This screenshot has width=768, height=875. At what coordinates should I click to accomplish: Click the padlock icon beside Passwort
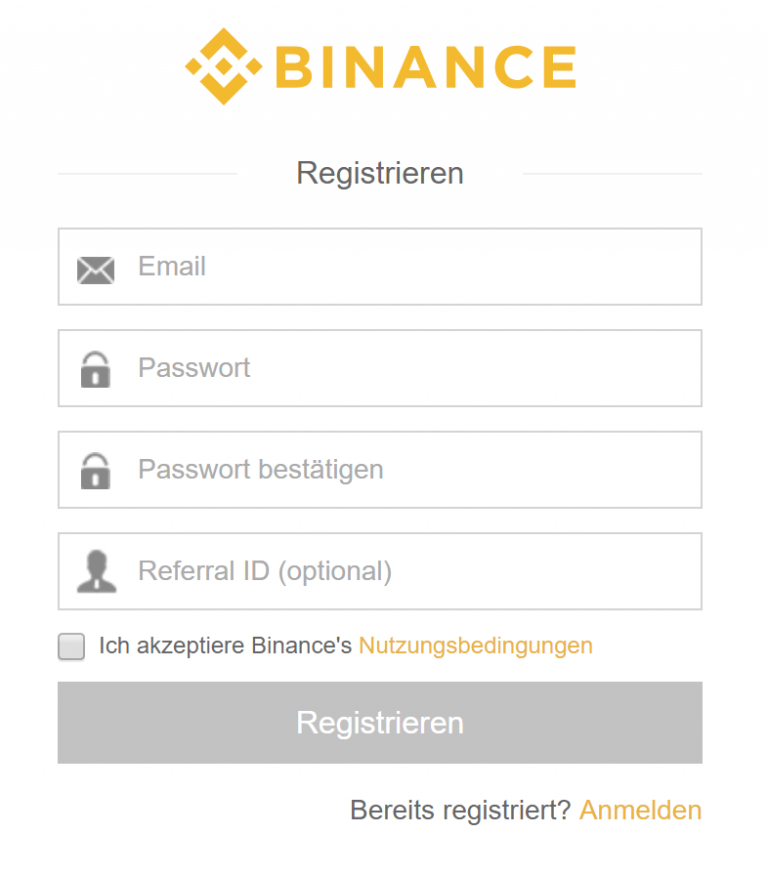[95, 369]
